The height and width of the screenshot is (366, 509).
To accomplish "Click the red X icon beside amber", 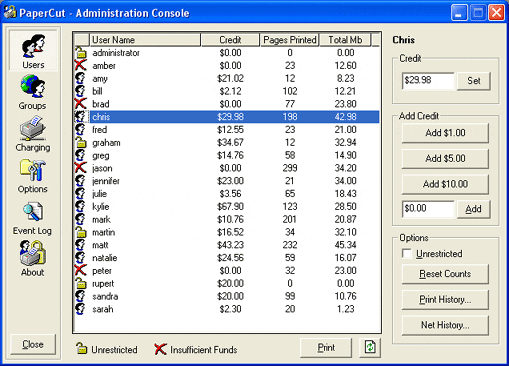I will pyautogui.click(x=80, y=65).
